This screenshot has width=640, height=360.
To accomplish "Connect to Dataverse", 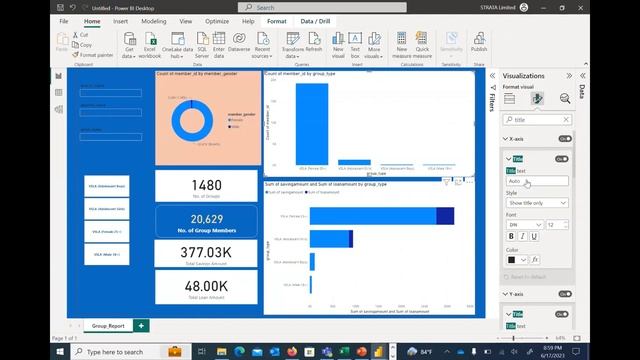I will coord(239,42).
